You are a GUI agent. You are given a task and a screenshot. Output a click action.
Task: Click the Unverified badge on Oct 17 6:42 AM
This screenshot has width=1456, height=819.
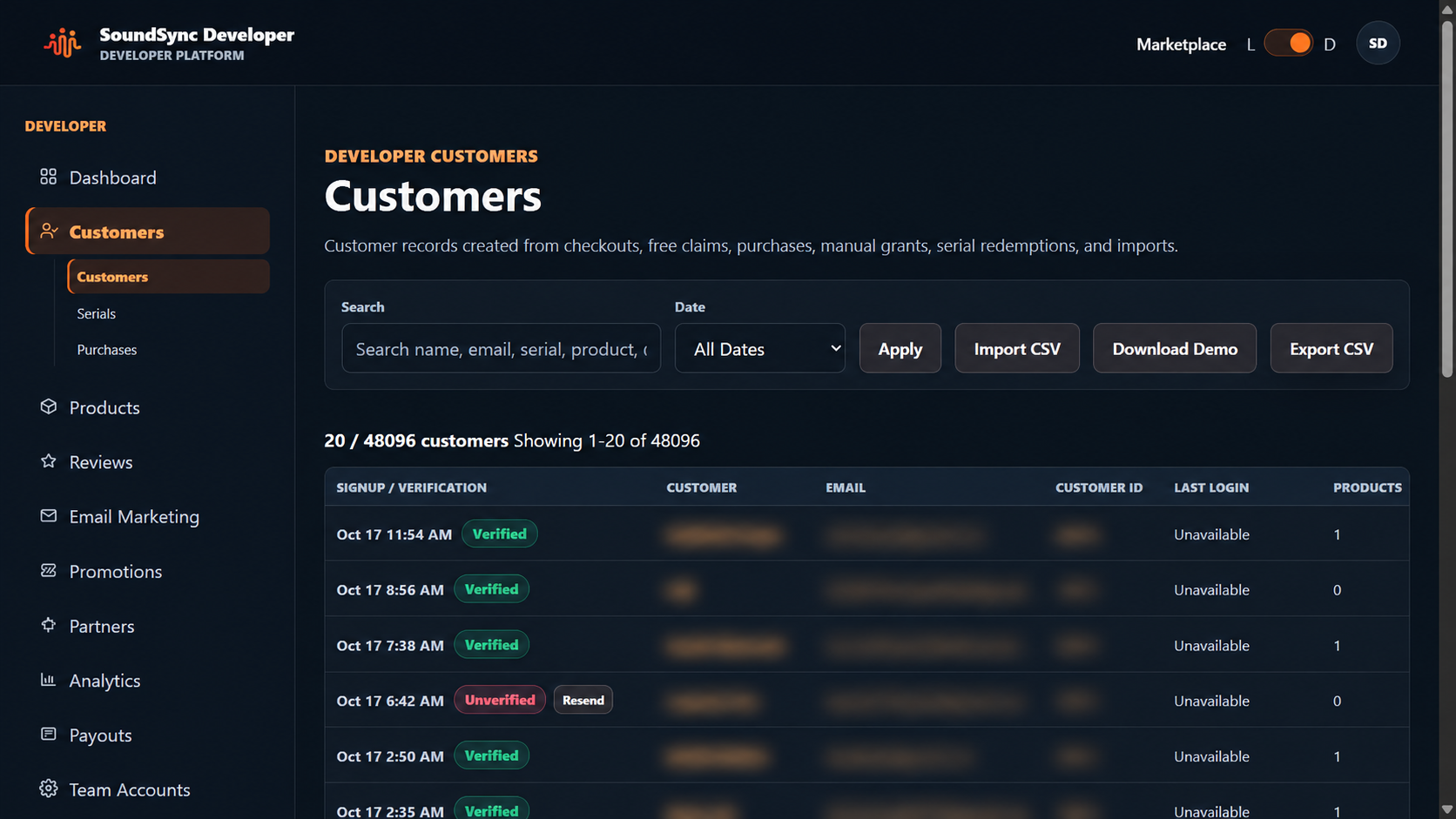(500, 700)
